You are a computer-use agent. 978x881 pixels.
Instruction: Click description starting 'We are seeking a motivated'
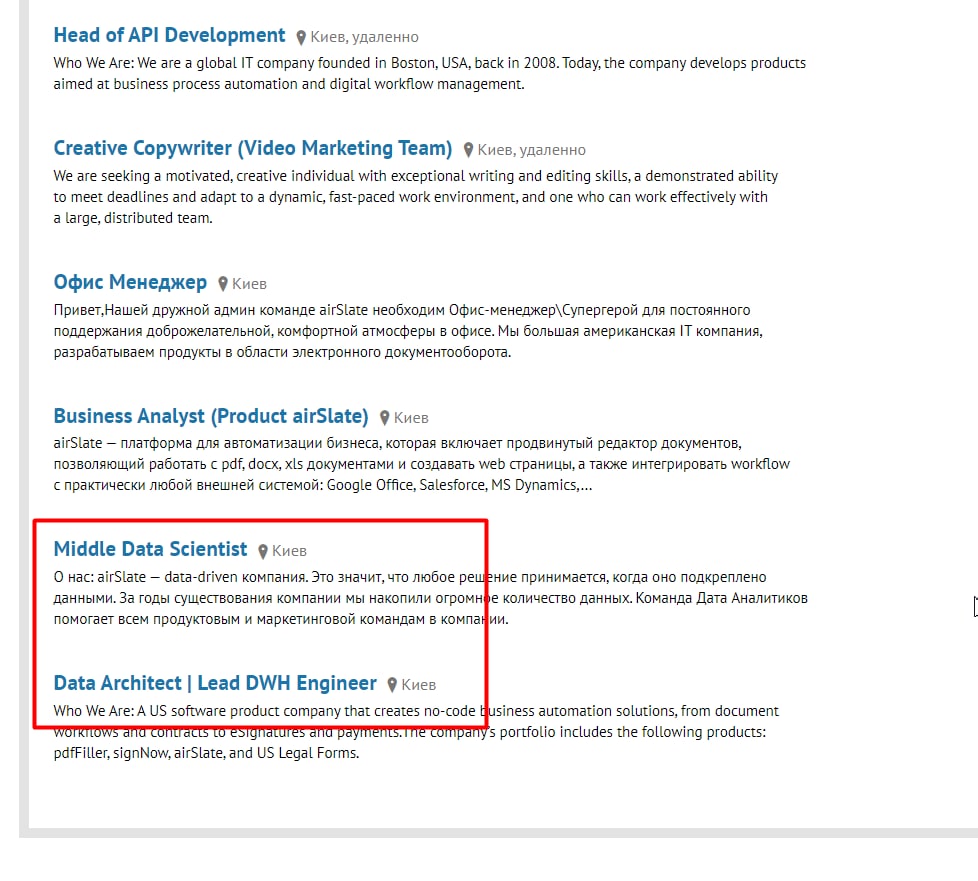[416, 197]
